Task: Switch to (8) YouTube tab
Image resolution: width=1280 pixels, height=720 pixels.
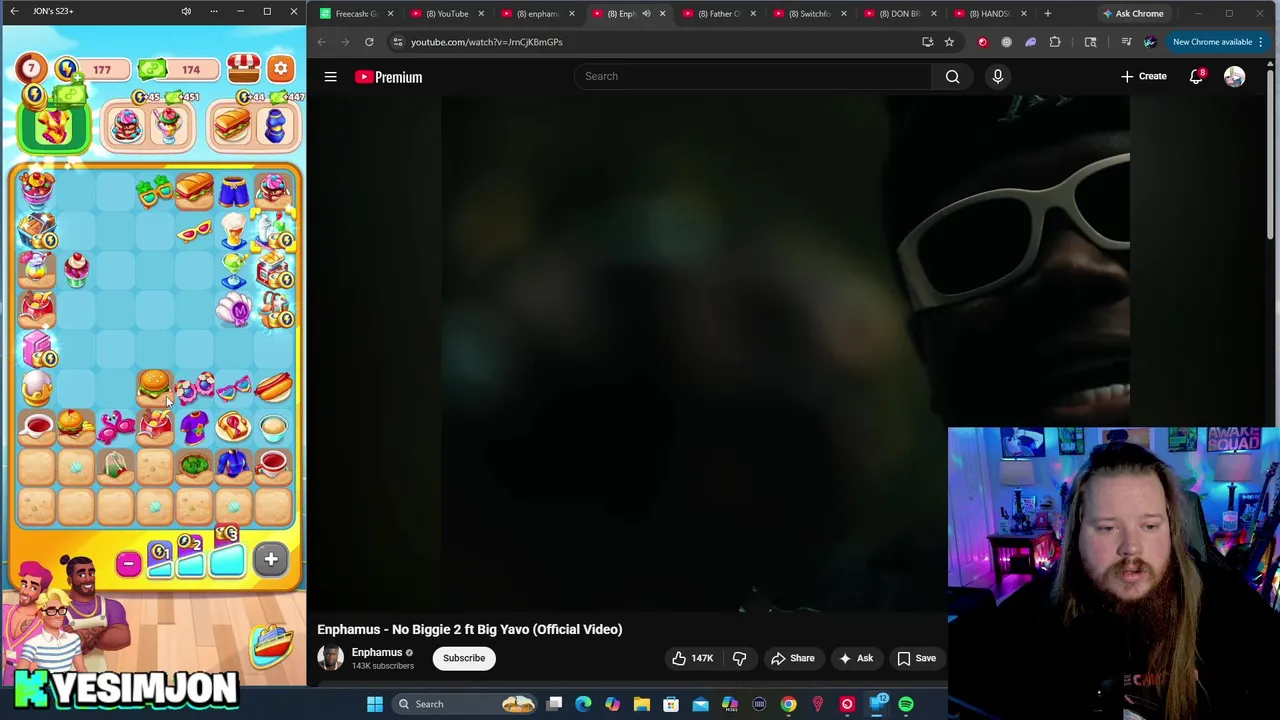Action: 446,14
